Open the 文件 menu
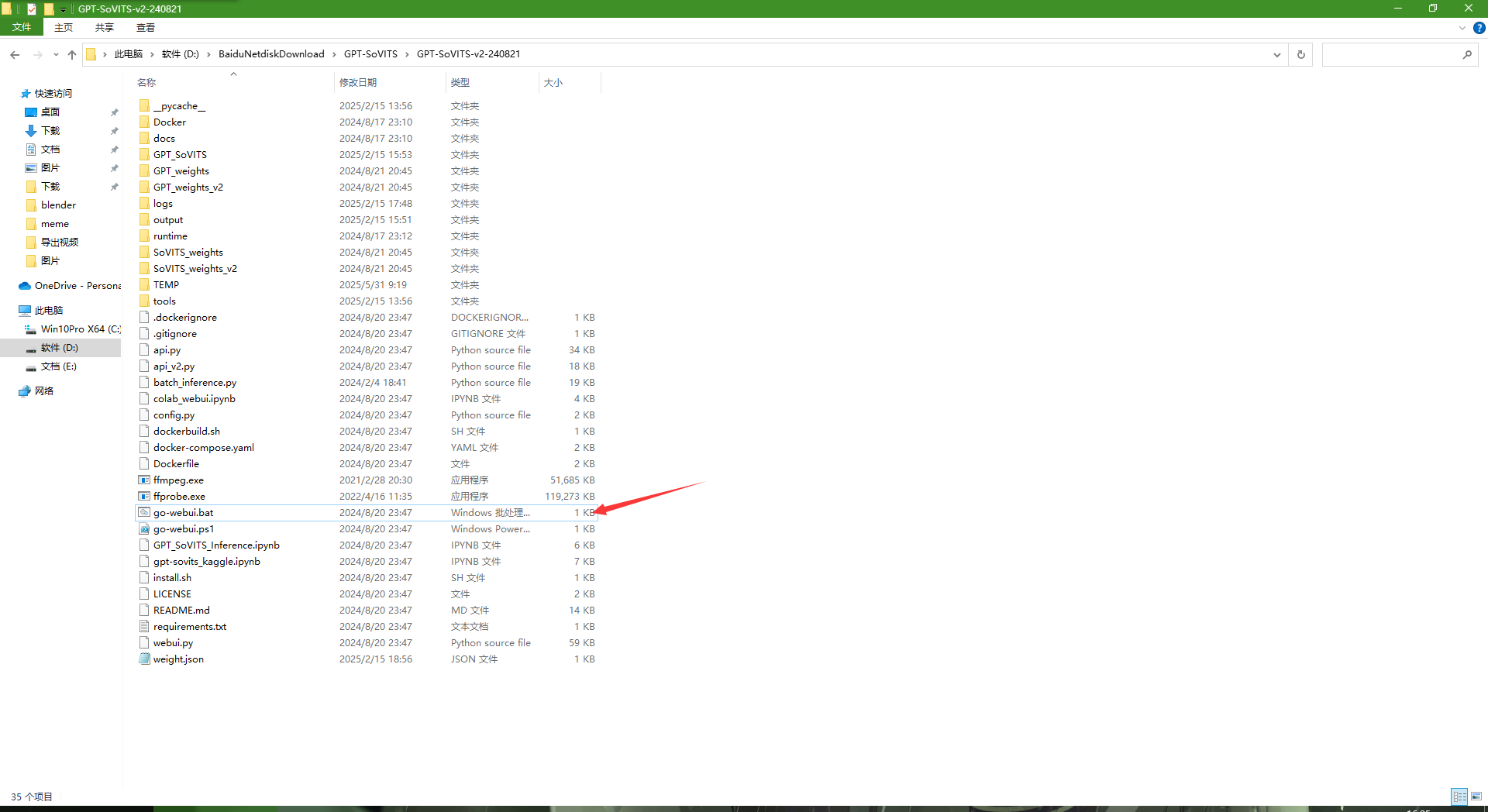The height and width of the screenshot is (812, 1488). coord(22,27)
